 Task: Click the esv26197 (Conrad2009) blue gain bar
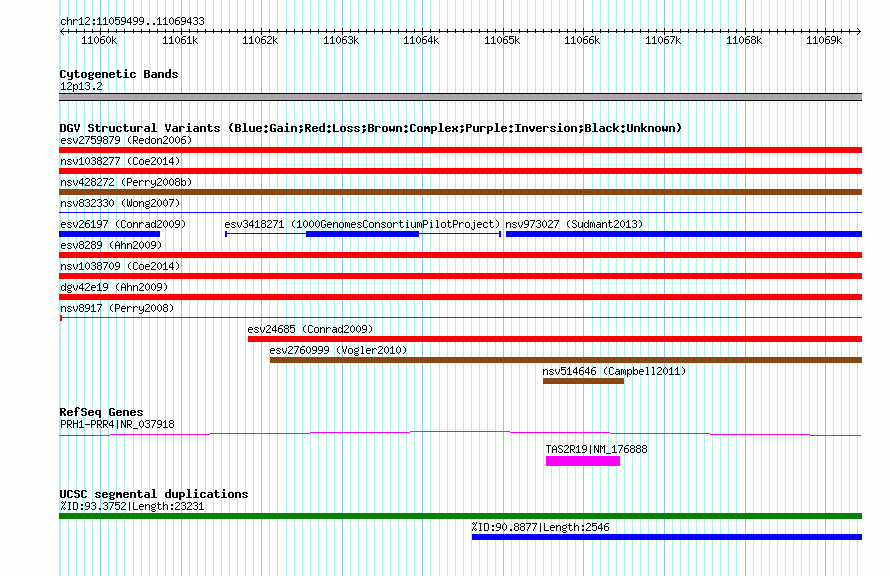[110, 234]
